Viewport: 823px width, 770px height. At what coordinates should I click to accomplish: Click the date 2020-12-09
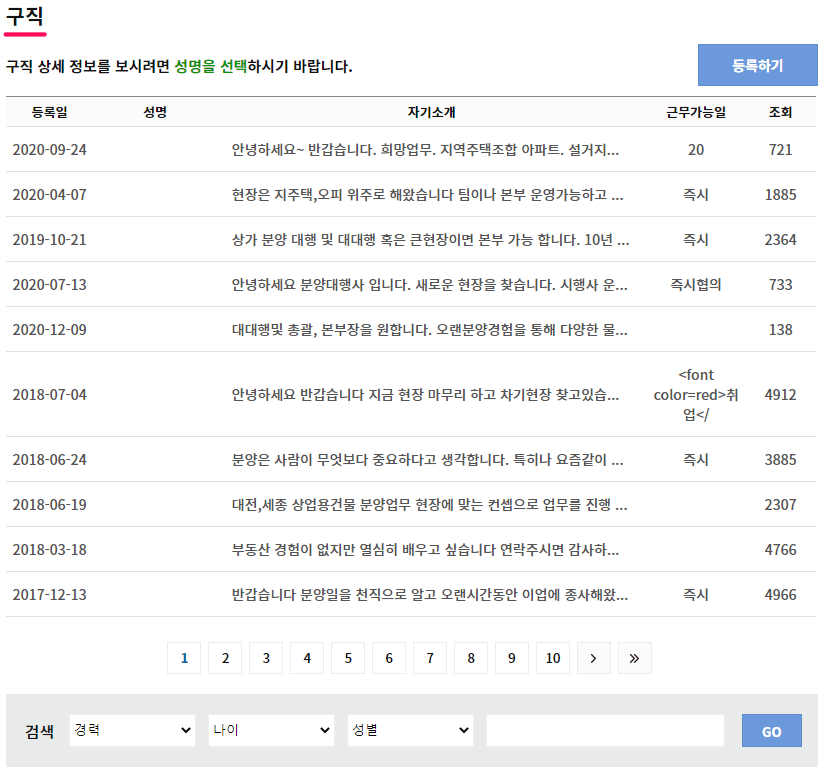tap(49, 330)
